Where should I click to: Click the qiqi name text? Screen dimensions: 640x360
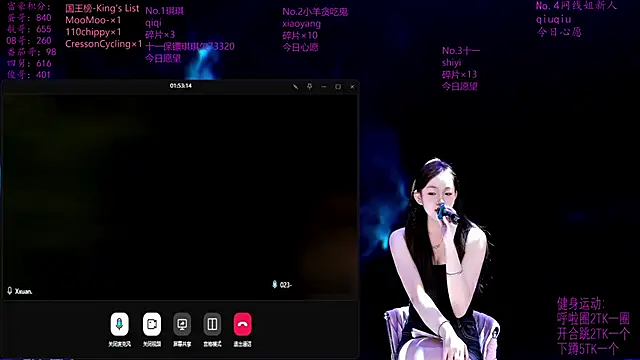(153, 23)
